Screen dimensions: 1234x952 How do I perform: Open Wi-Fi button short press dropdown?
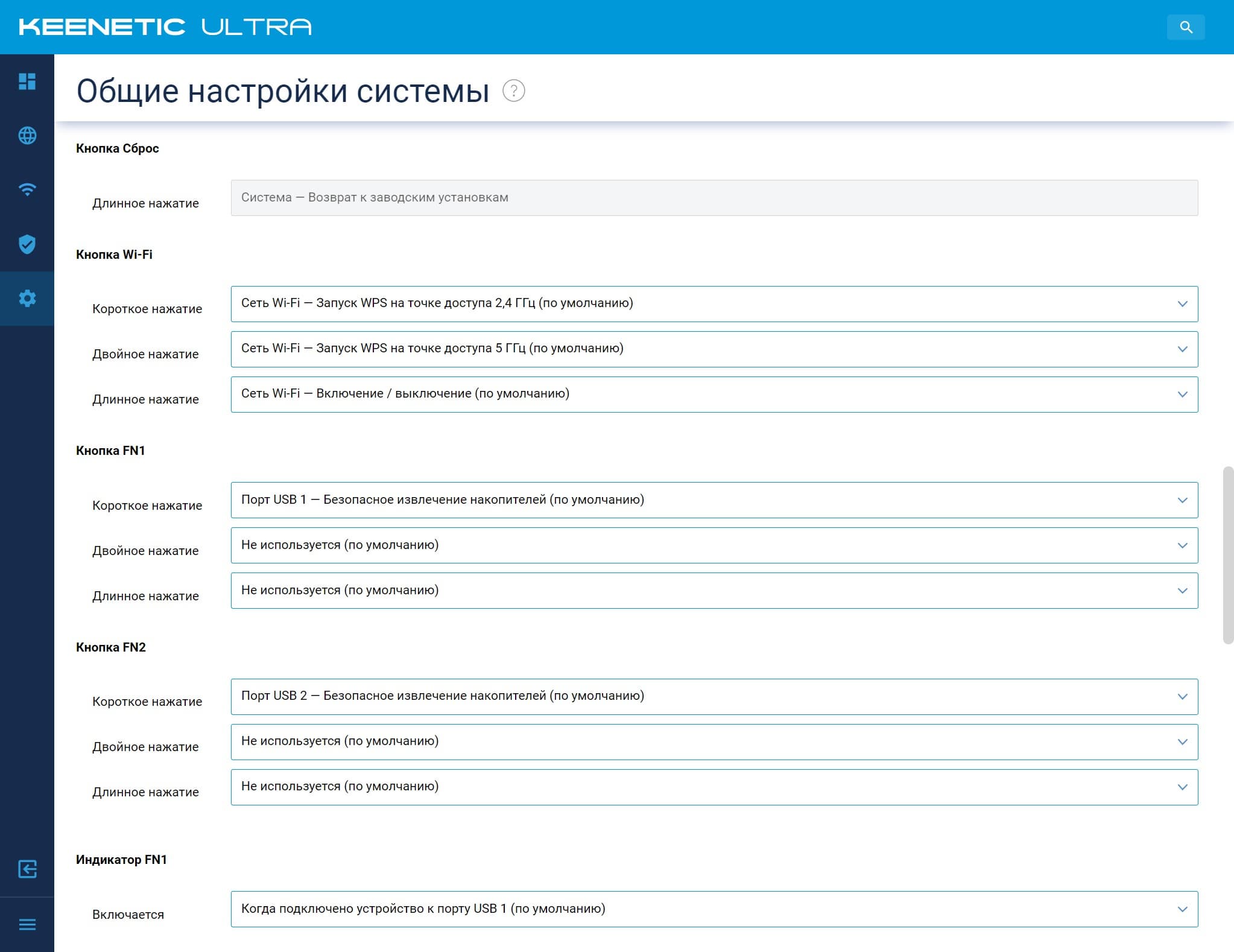click(714, 303)
